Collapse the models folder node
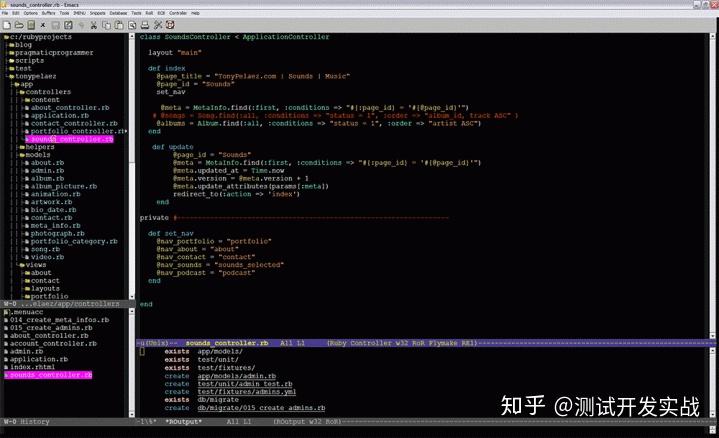Viewport: 719px width, 438px height. tap(22, 155)
